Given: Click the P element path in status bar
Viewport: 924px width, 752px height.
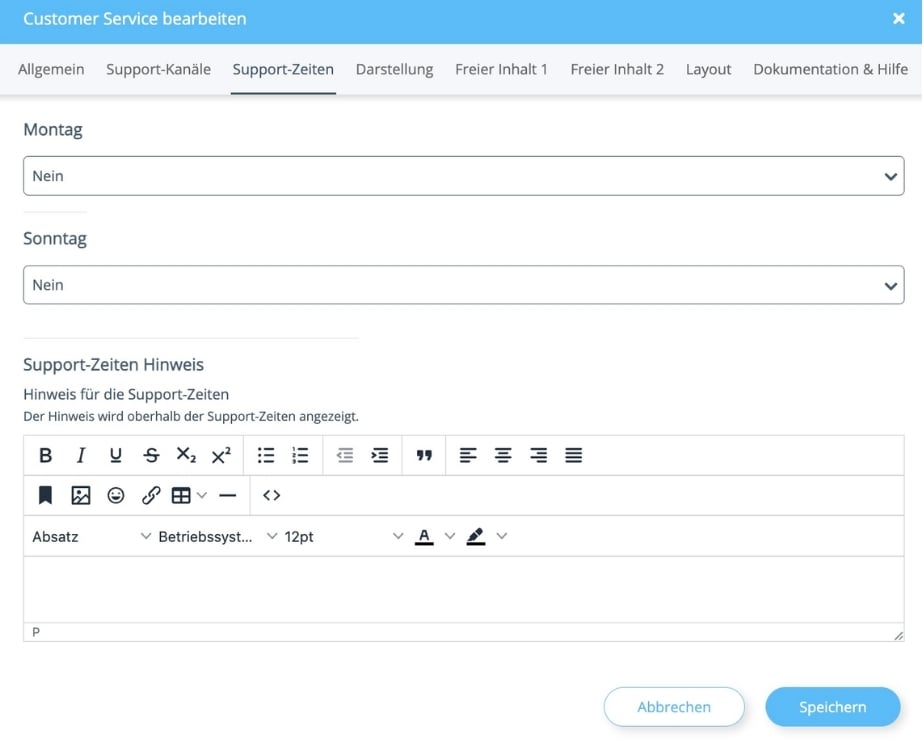Looking at the screenshot, I should 36,632.
